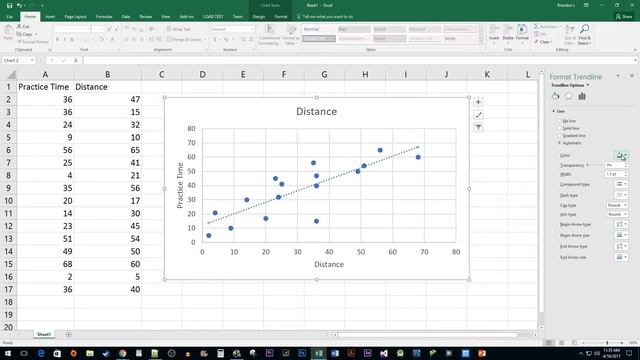Image resolution: width=640 pixels, height=360 pixels.
Task: Click the formula bar input
Action: pos(359,60)
